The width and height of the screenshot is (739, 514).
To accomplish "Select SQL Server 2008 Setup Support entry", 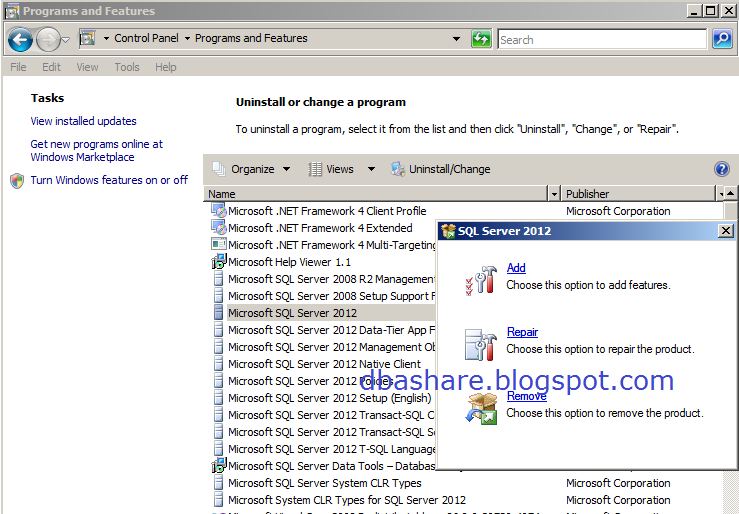I will 331,296.
